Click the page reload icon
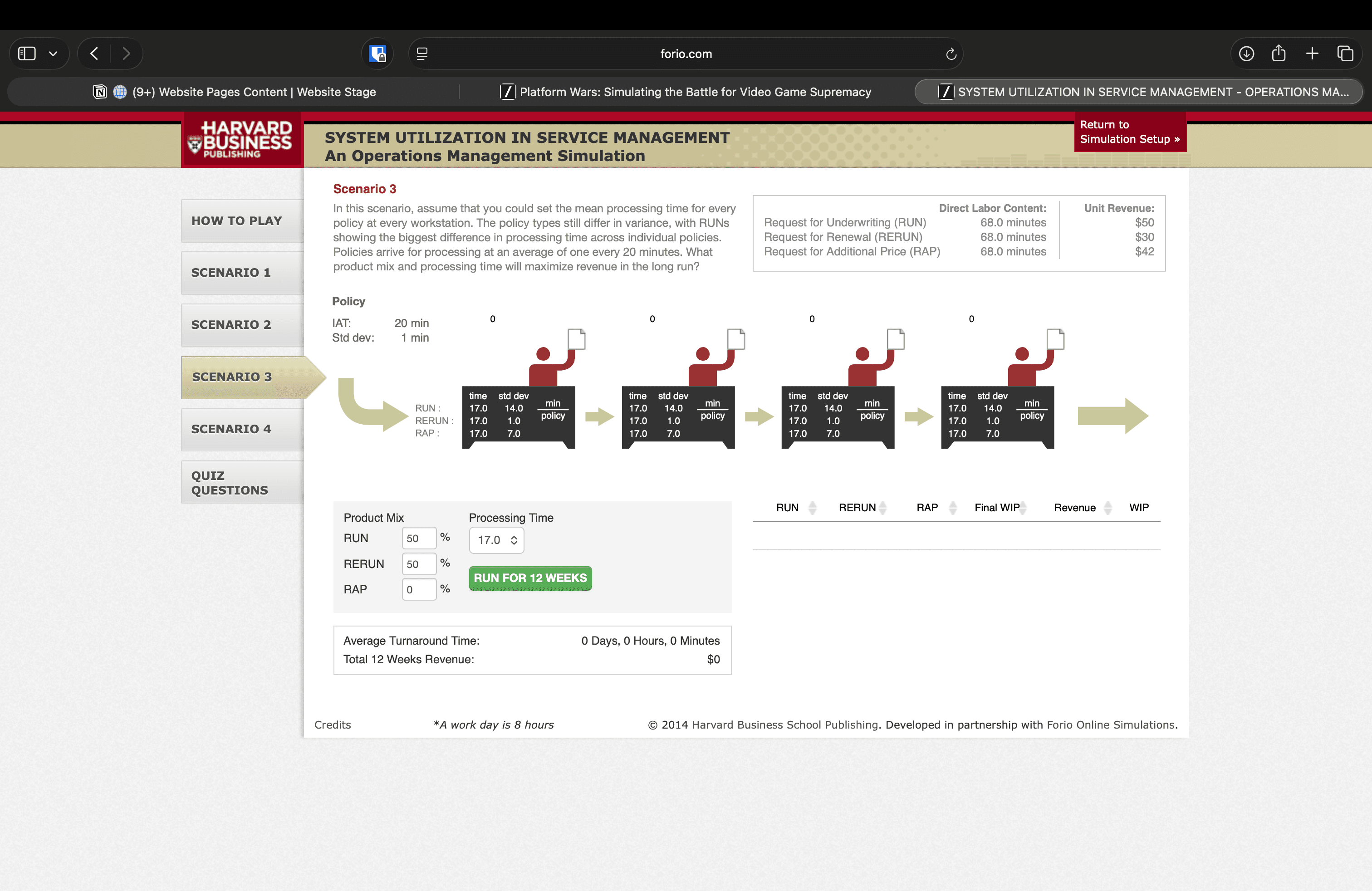The height and width of the screenshot is (891, 1372). (x=951, y=54)
